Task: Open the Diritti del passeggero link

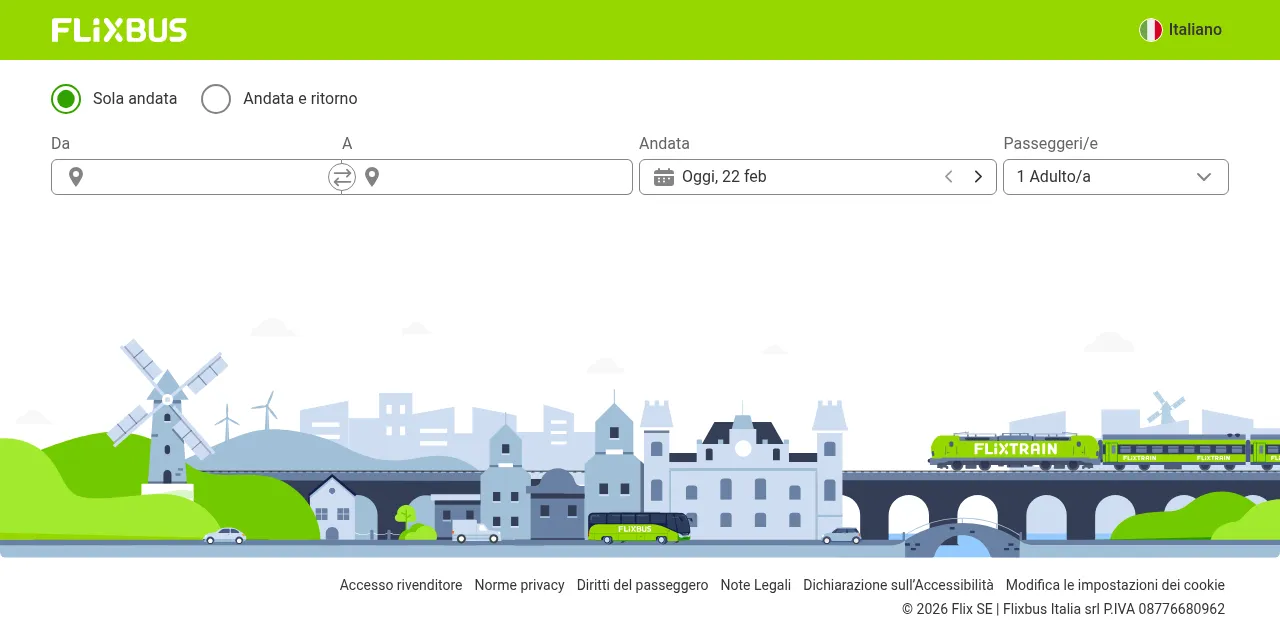Action: point(643,585)
